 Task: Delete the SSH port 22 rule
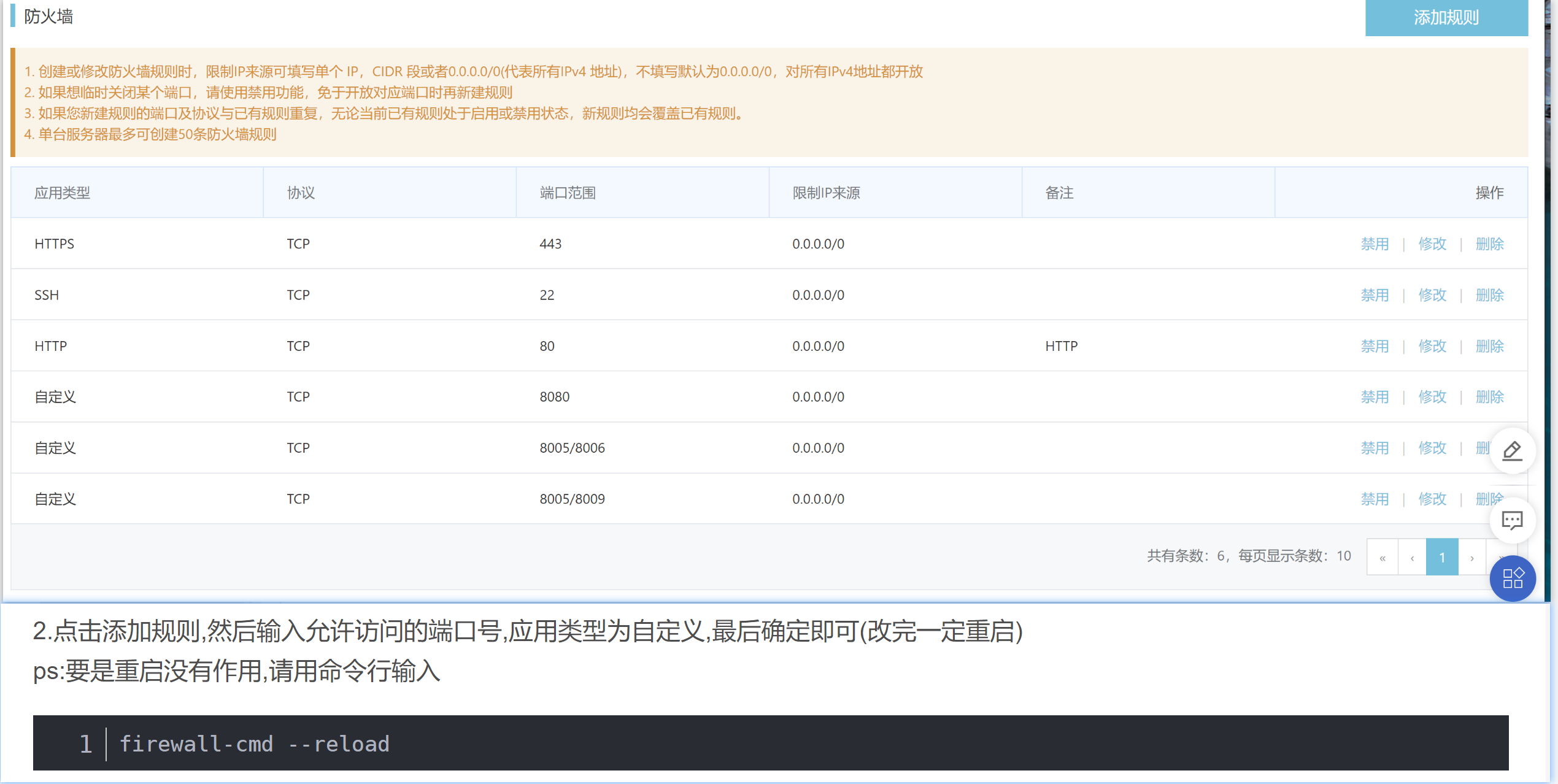pyautogui.click(x=1489, y=295)
